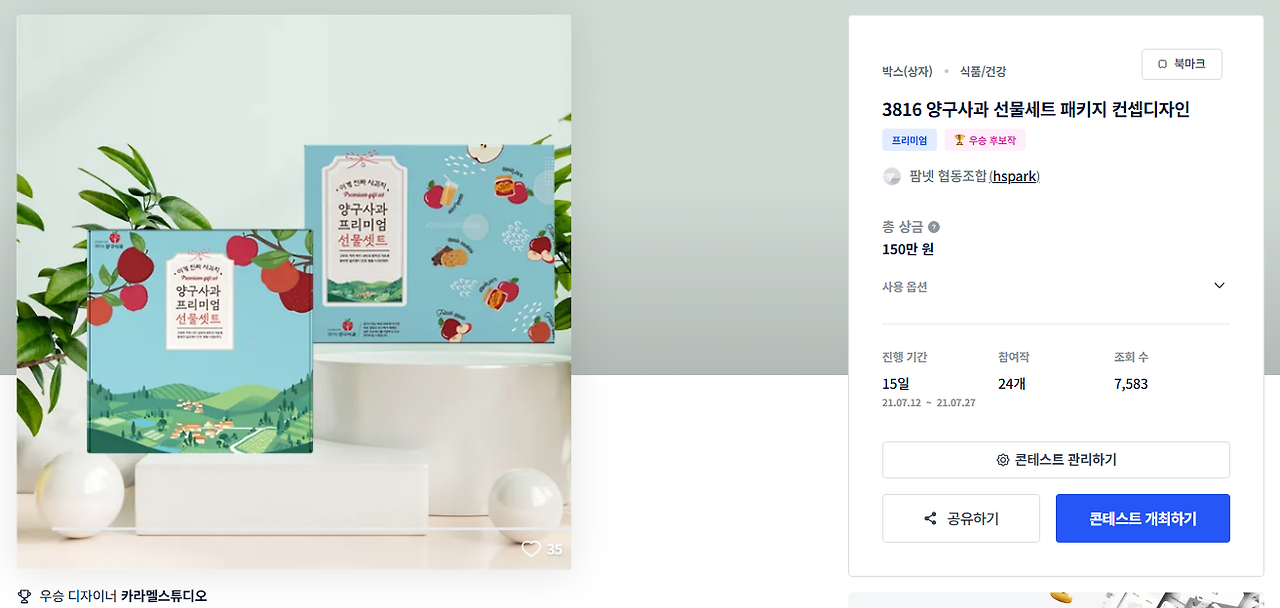Screen dimensions: 1280x608
Task: Click the 콘테스트 관리하기 button
Action: [1056, 460]
